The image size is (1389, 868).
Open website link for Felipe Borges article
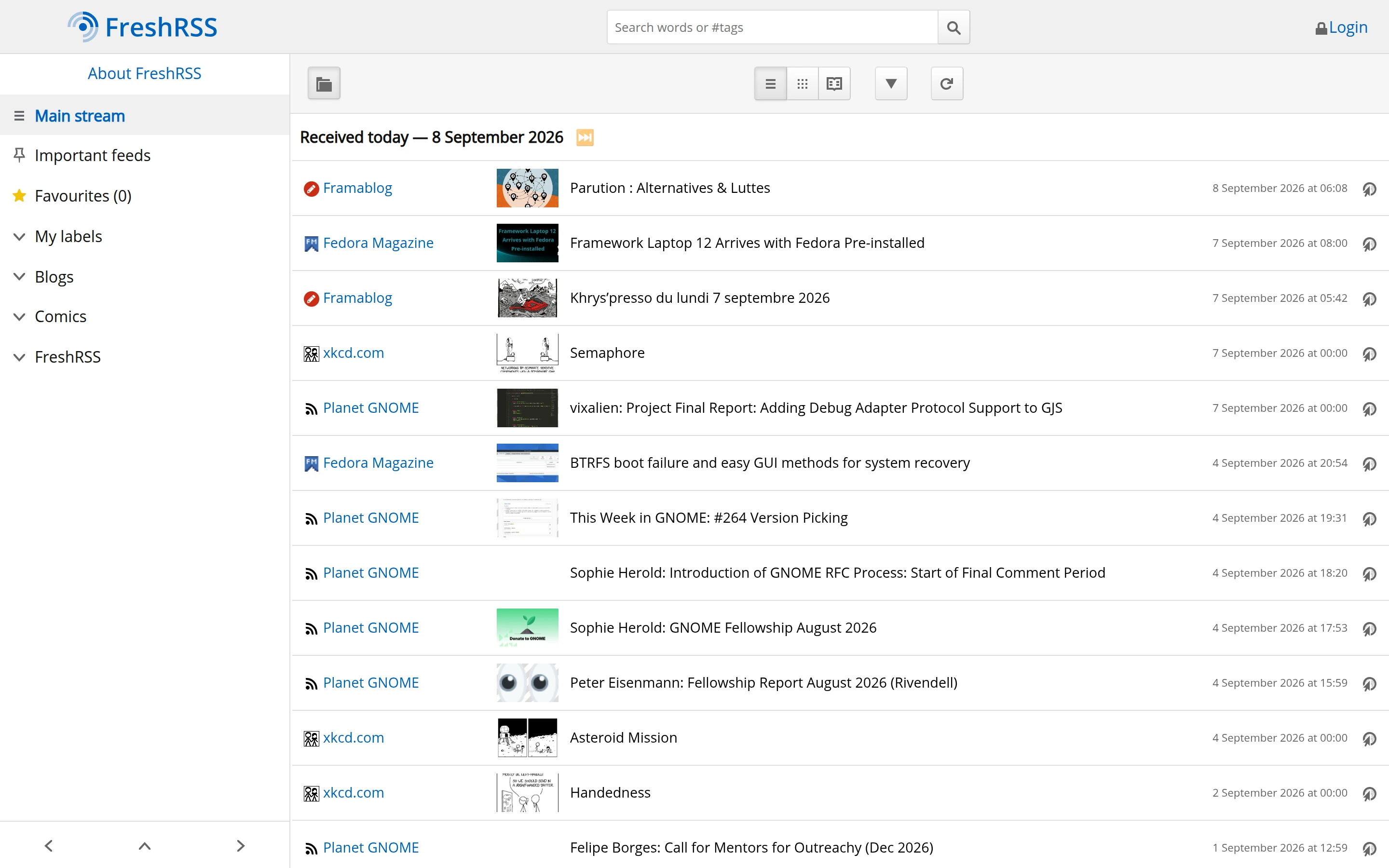(x=1370, y=849)
